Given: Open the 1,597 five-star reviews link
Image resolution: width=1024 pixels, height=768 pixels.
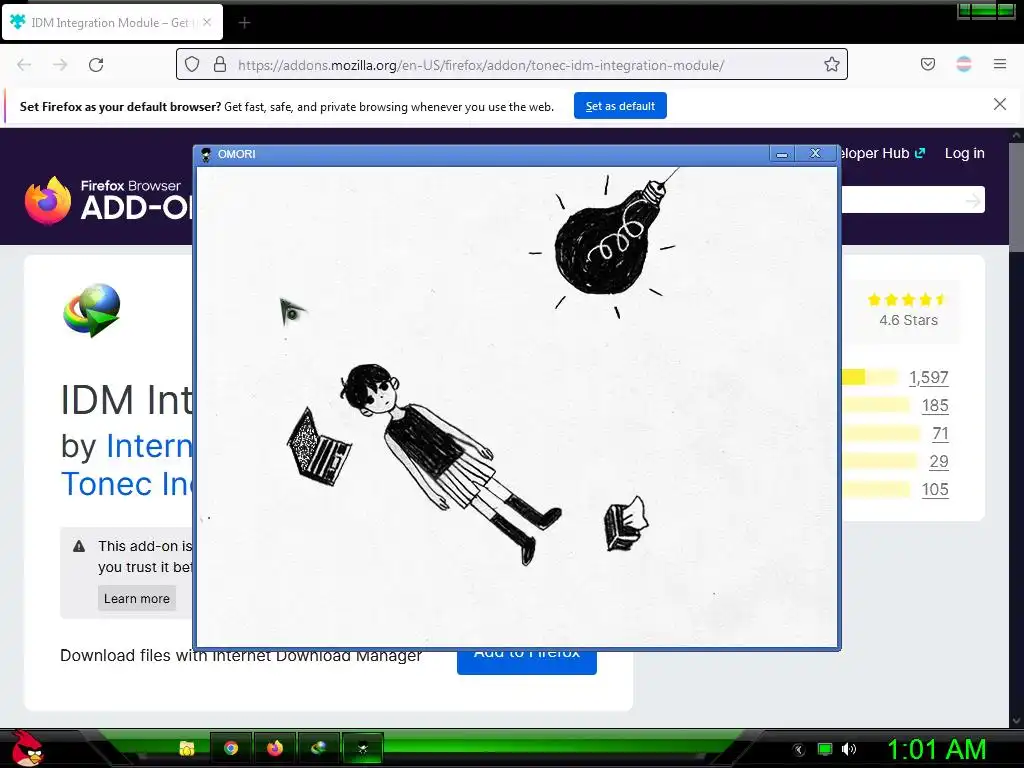Looking at the screenshot, I should pos(929,377).
